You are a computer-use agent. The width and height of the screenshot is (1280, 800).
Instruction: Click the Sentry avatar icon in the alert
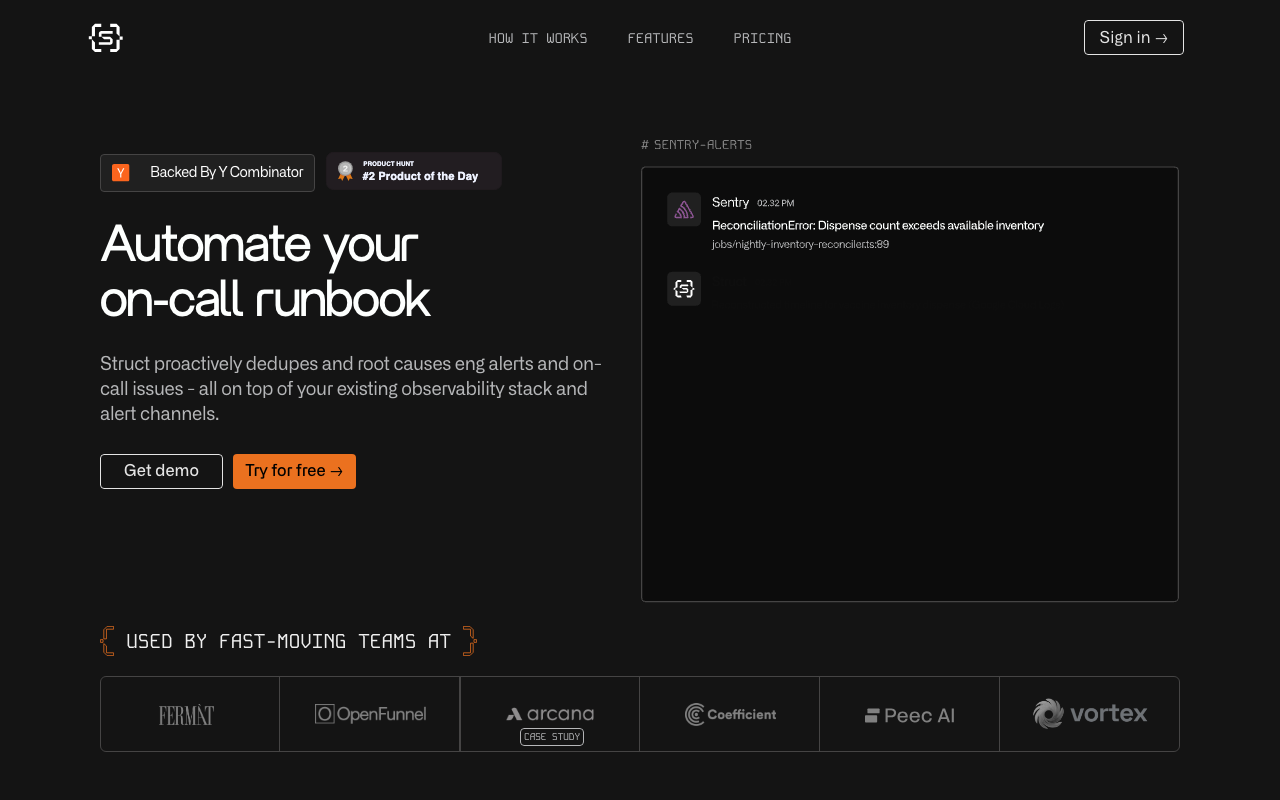coord(684,210)
